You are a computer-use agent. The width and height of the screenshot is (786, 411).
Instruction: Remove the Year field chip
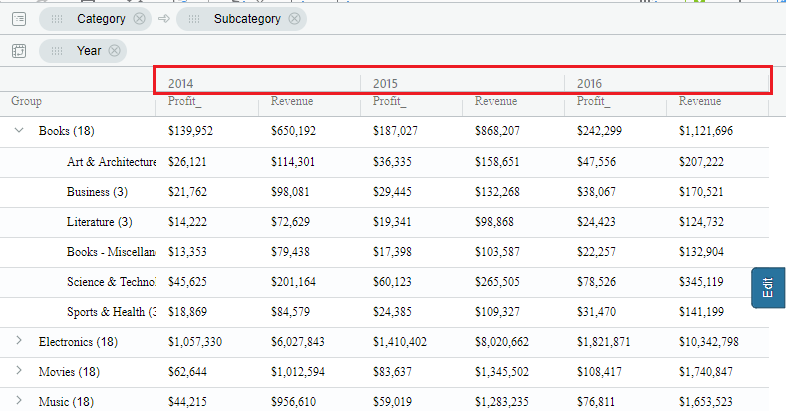114,51
